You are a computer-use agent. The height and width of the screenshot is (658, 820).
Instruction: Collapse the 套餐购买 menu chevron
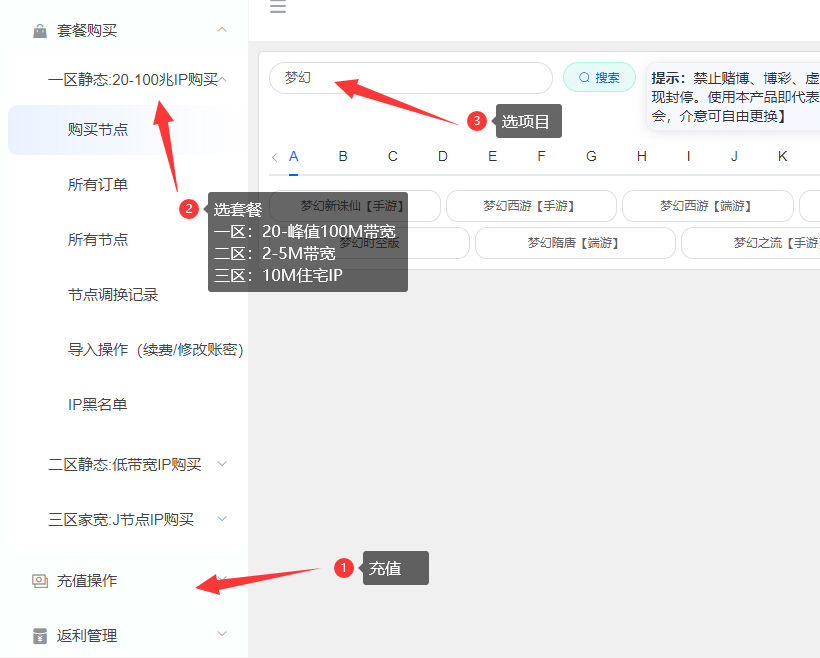click(222, 30)
